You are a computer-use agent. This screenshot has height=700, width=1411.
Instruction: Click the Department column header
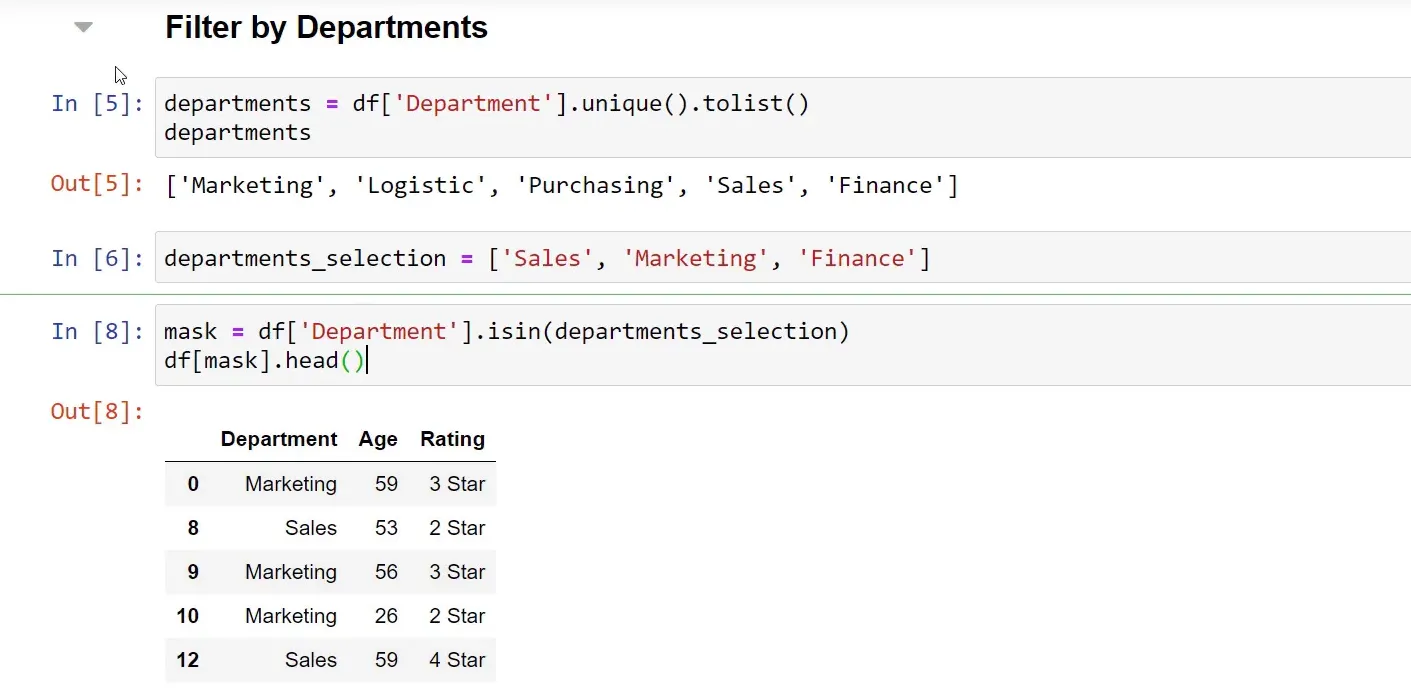point(279,439)
